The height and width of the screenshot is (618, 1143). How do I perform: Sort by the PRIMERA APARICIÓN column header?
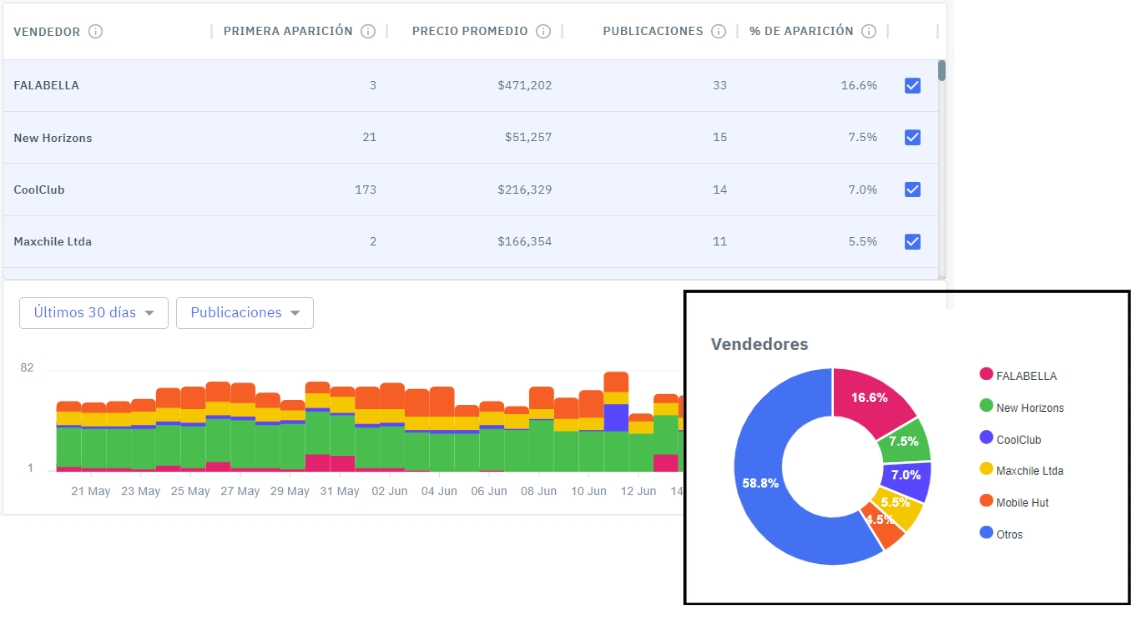point(288,31)
